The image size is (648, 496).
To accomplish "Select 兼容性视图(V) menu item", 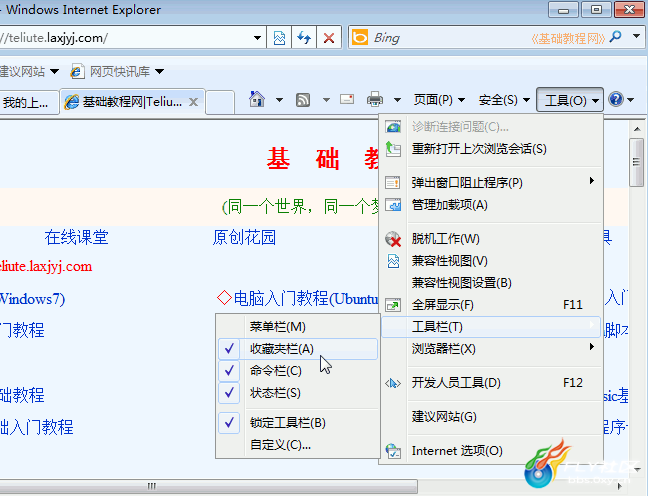I will (x=491, y=261).
